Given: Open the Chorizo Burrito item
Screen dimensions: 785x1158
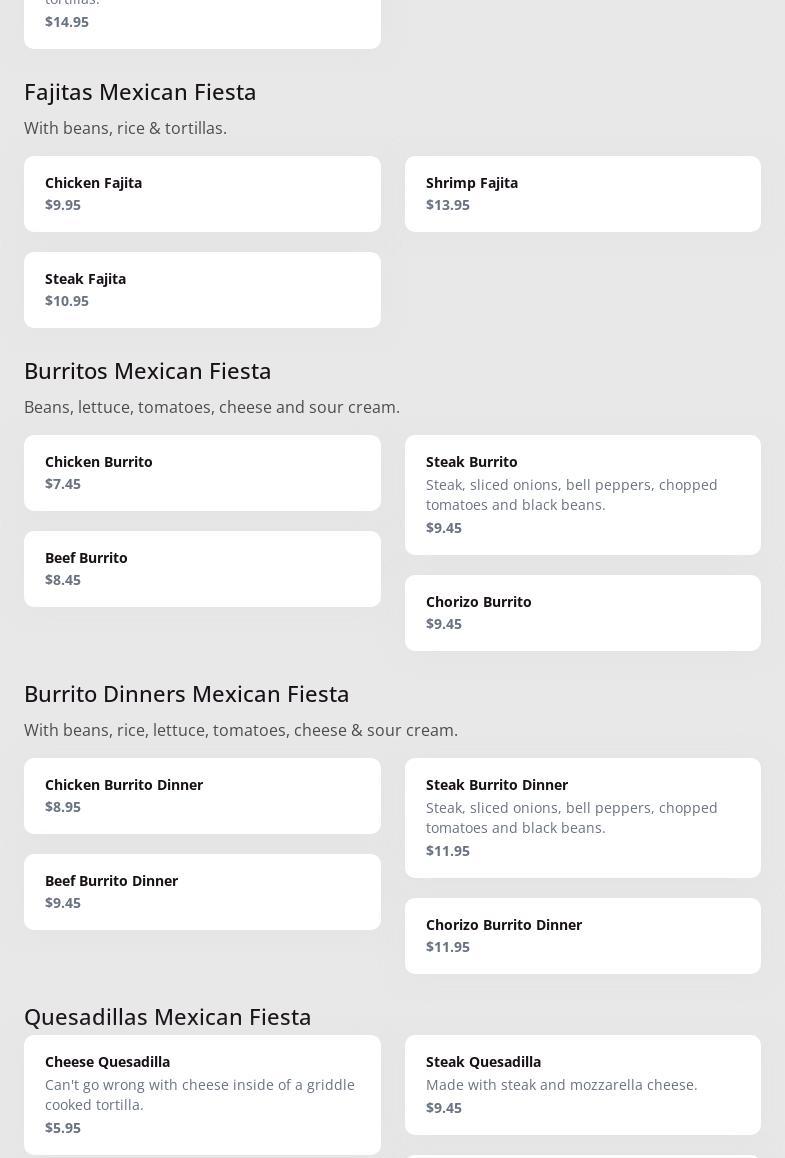Looking at the screenshot, I should coord(582,613).
